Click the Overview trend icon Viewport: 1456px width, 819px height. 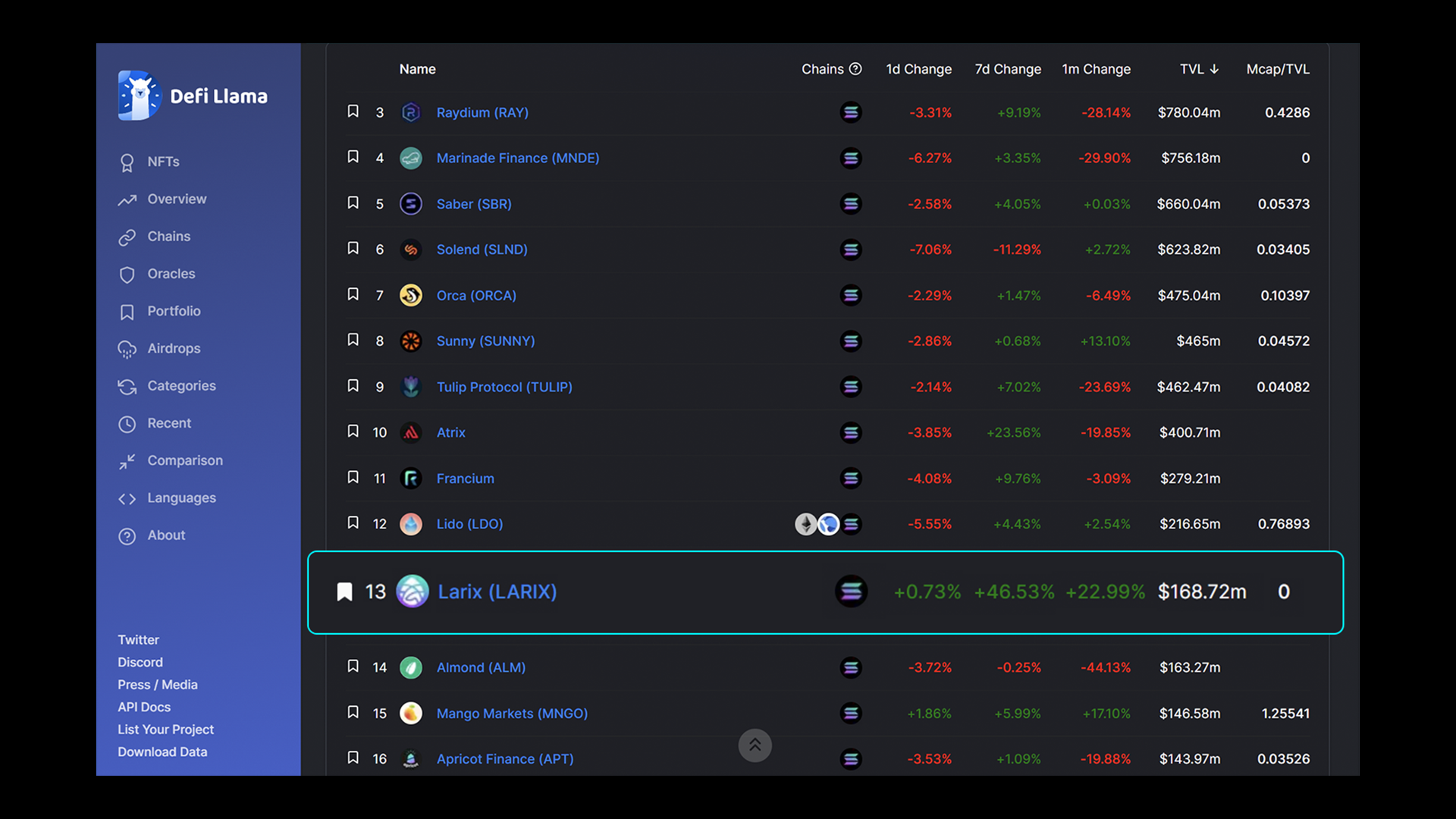(127, 199)
